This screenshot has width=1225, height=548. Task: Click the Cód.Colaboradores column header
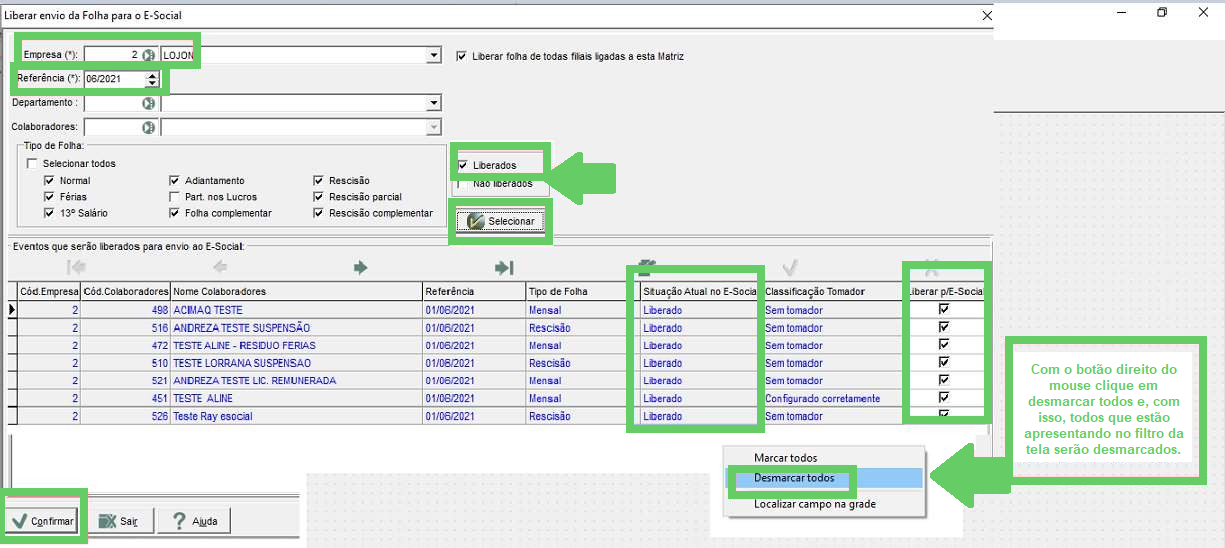pos(126,291)
